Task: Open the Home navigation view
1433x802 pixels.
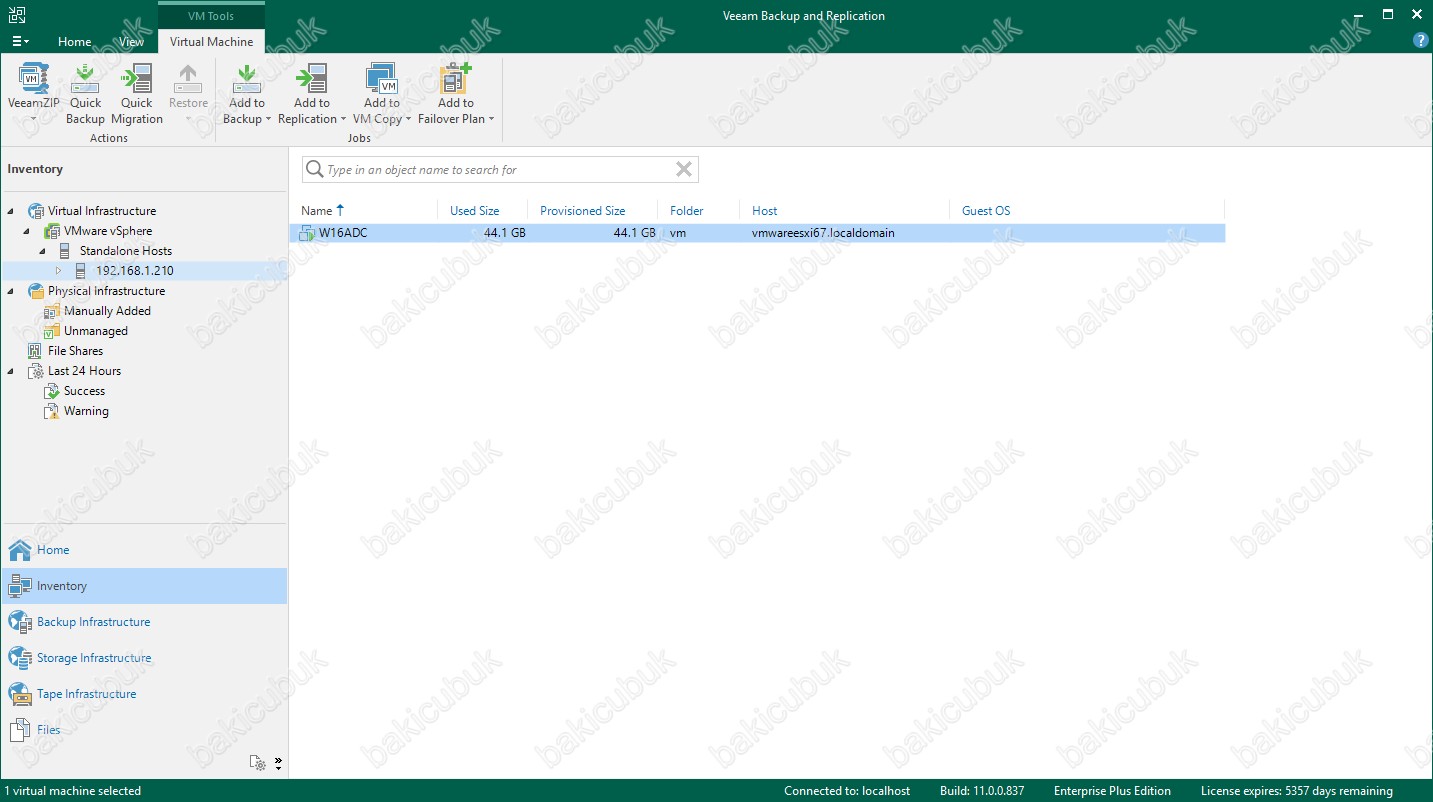Action: [x=144, y=550]
